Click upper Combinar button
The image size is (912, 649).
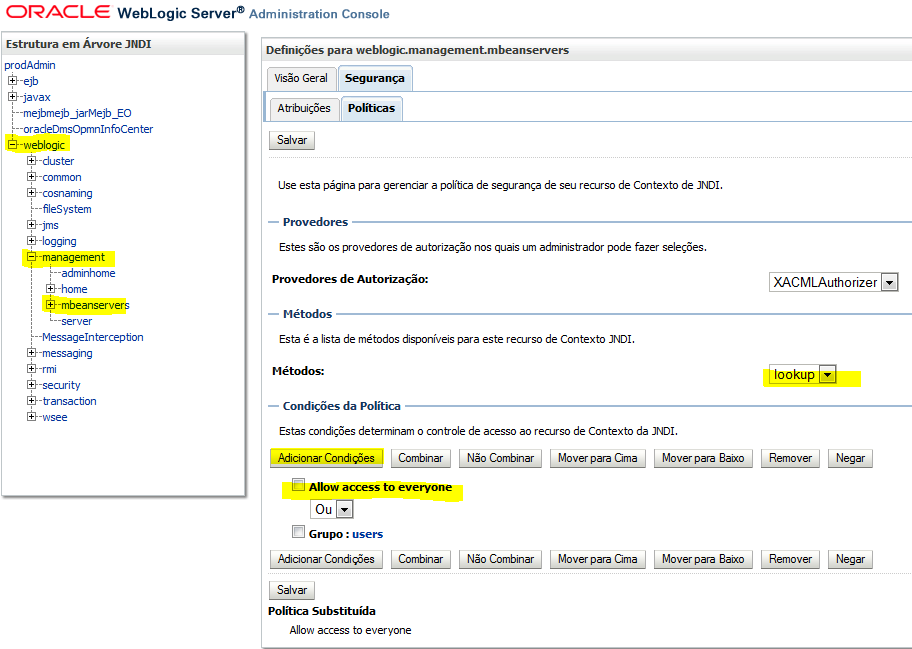(421, 458)
